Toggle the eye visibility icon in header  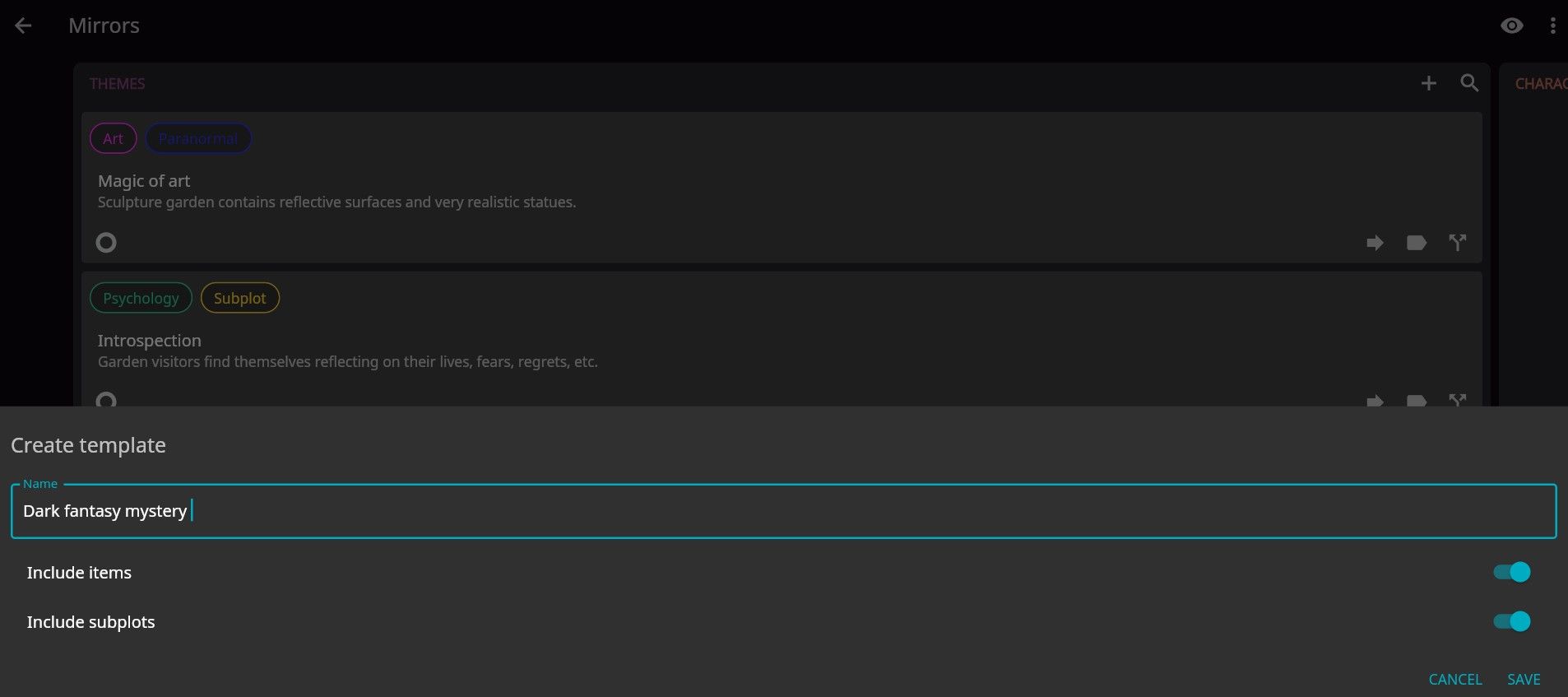(1511, 26)
